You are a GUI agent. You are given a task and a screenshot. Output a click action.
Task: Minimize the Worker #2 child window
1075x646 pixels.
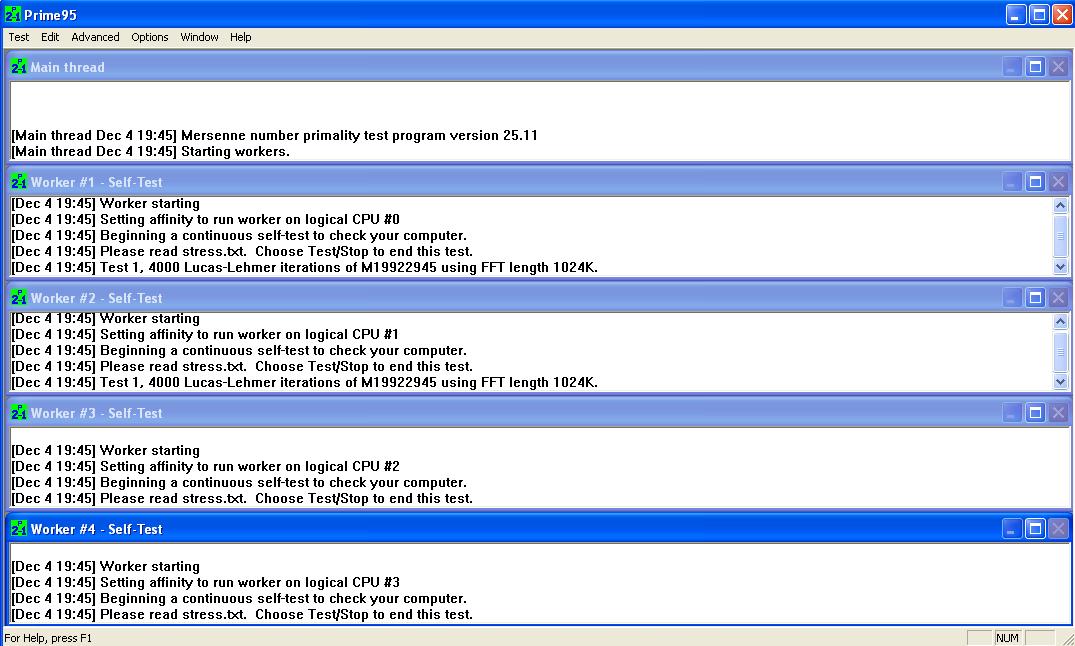(1012, 298)
